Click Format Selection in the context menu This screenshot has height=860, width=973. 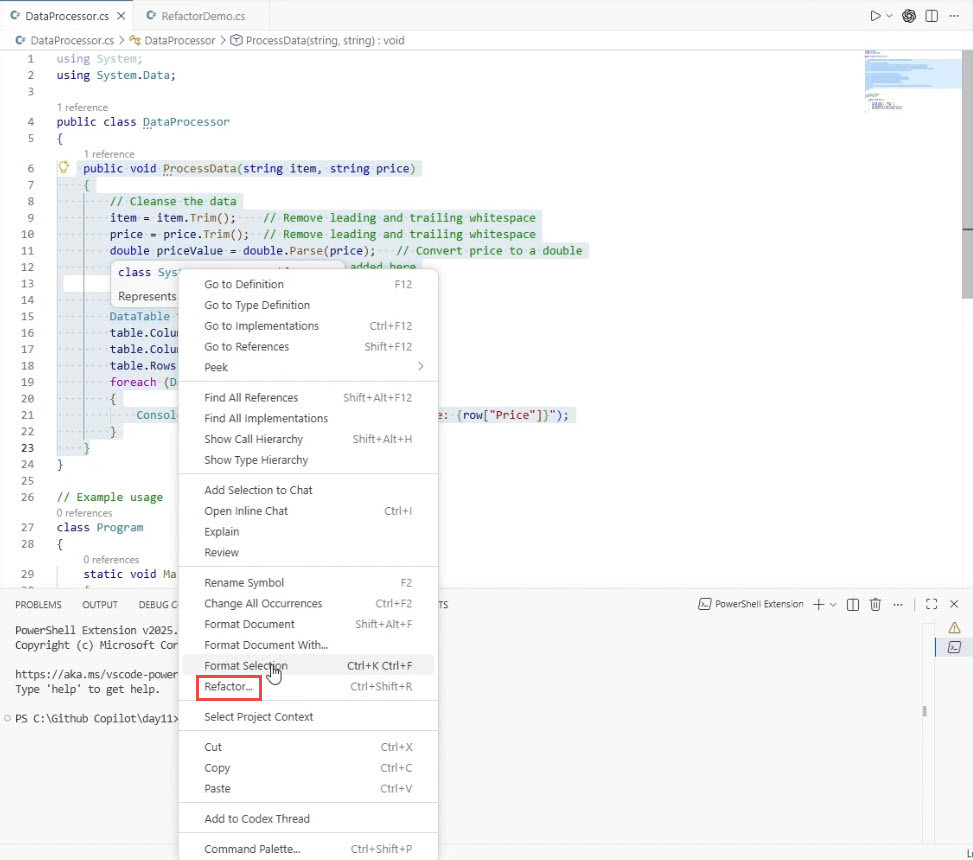pos(308,666)
